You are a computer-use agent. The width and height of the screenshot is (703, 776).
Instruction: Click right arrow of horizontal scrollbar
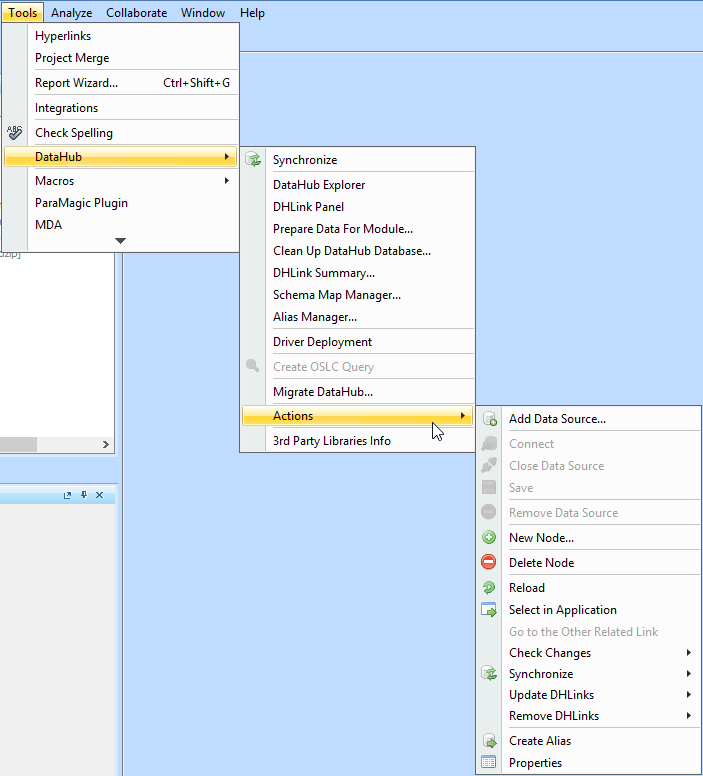(105, 444)
